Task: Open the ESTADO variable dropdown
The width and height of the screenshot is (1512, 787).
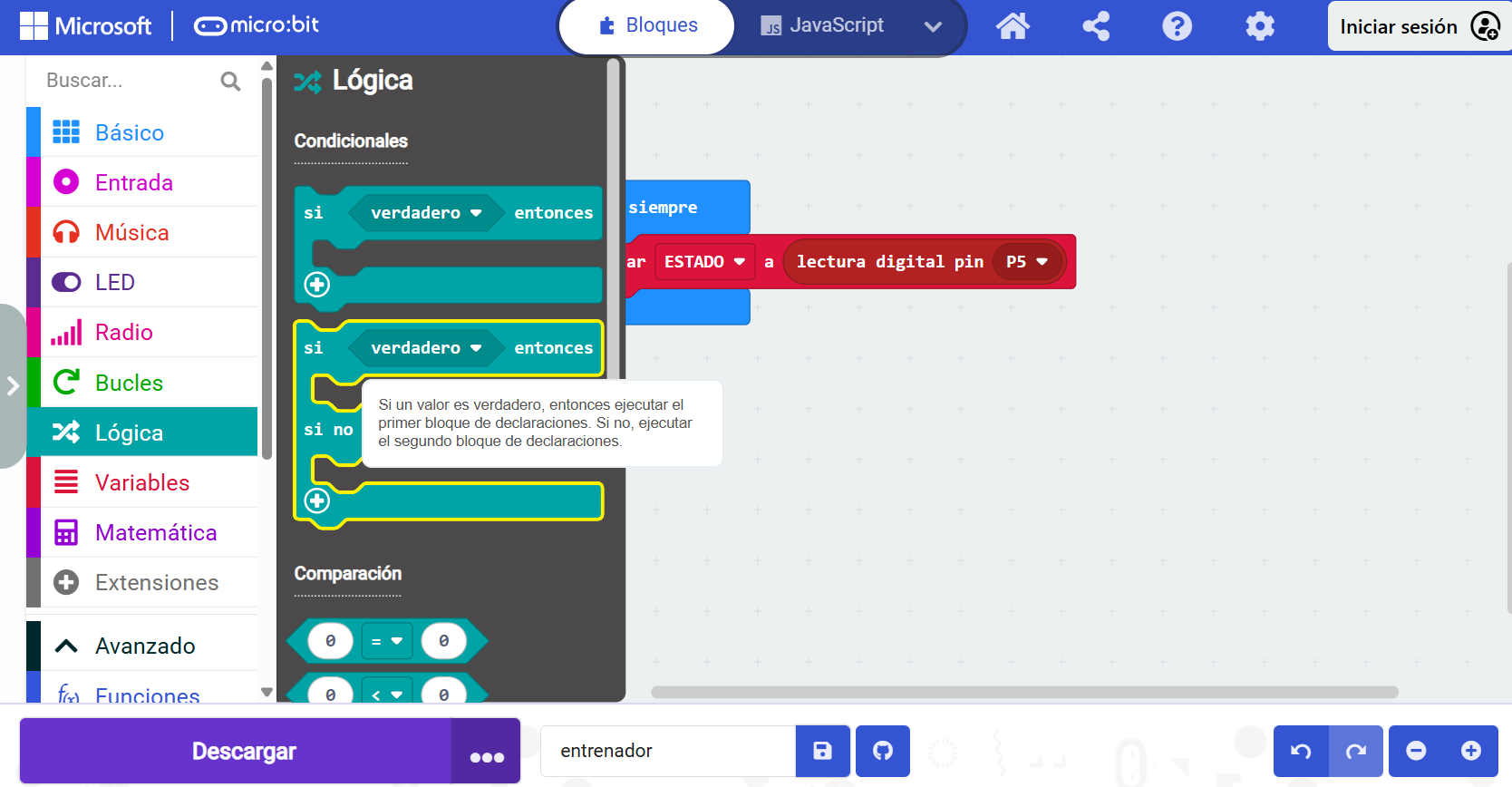Action: (704, 262)
